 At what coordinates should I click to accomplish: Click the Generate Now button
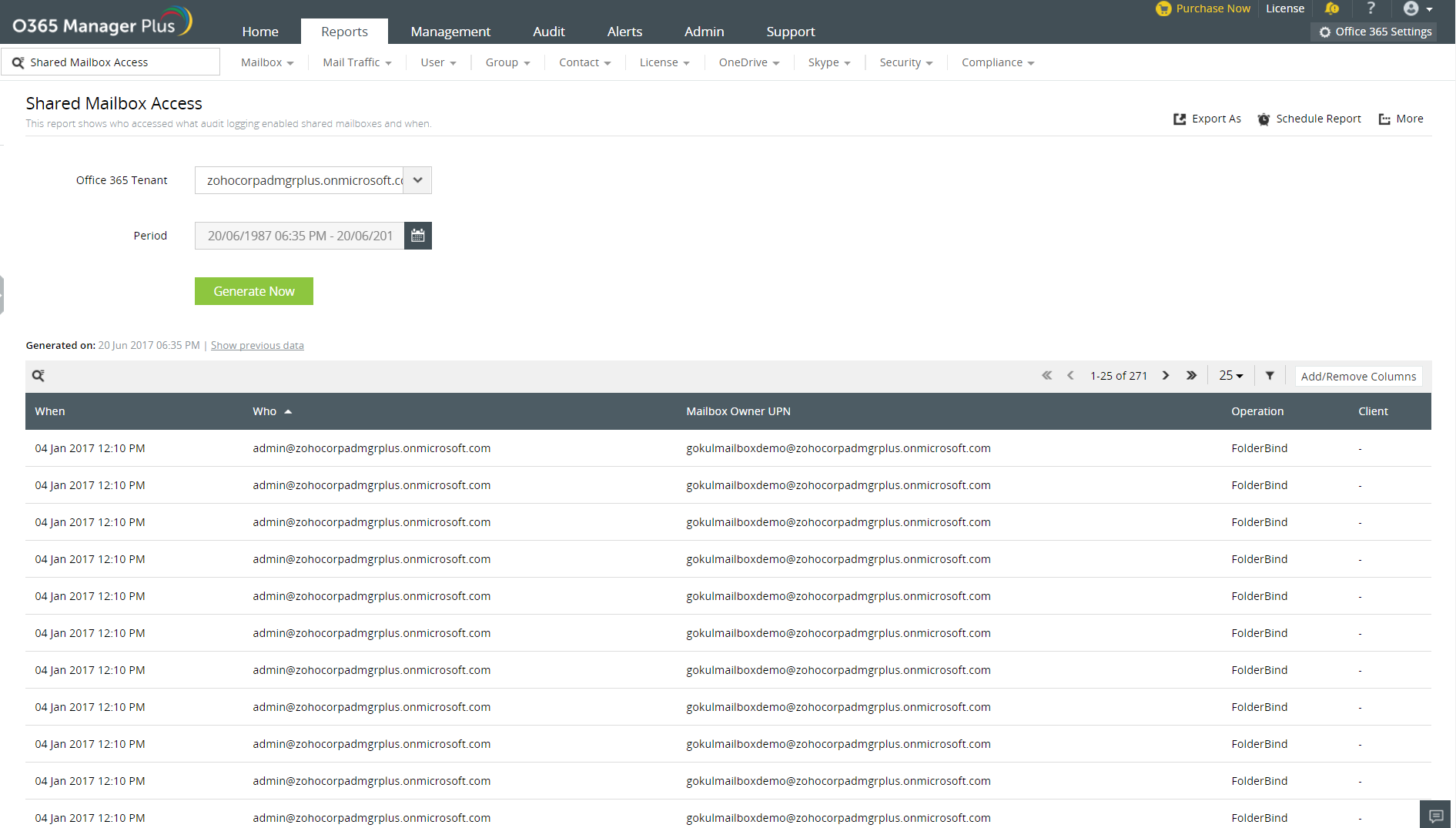pos(254,291)
